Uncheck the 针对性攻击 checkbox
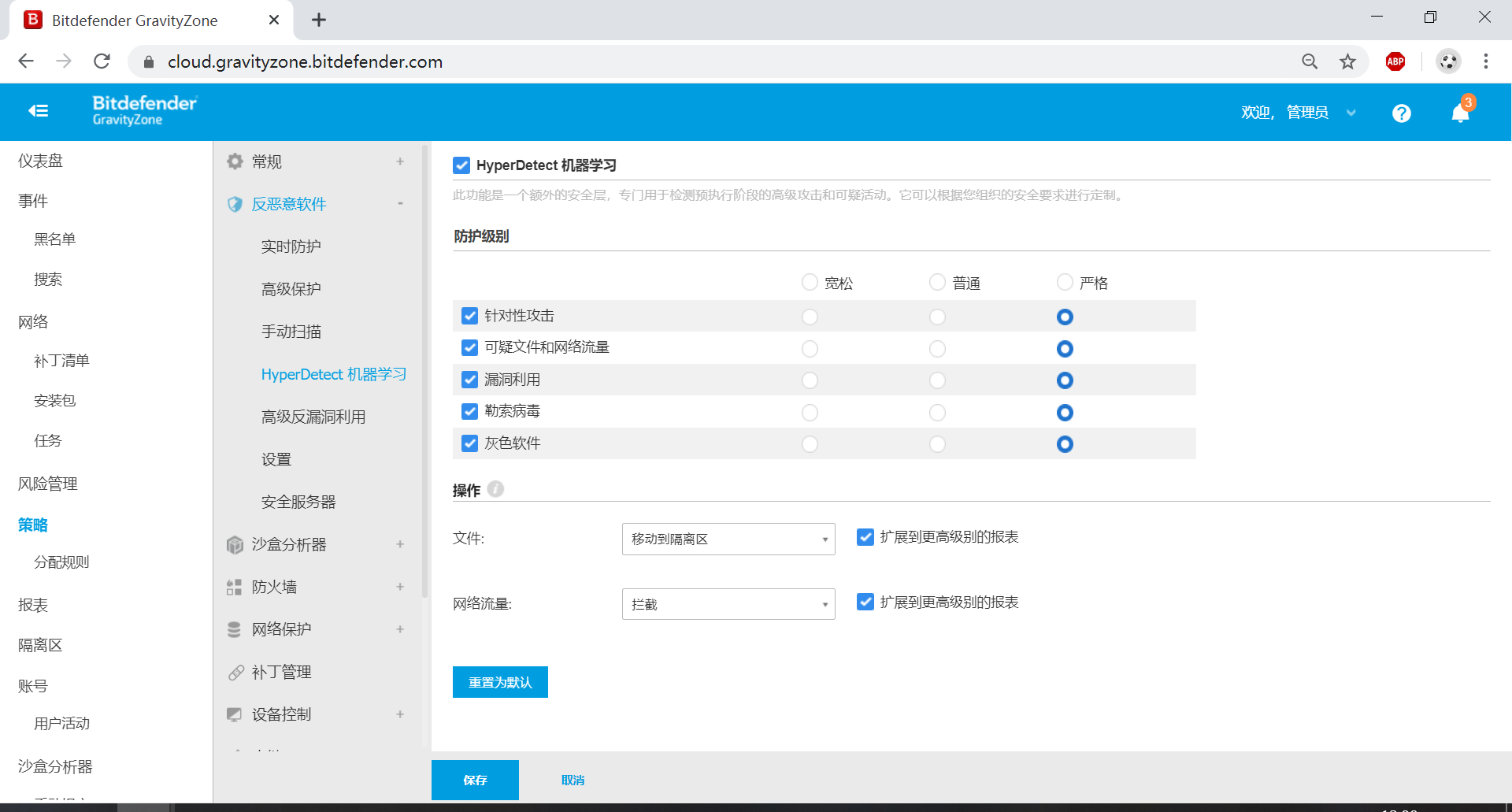 tap(470, 316)
